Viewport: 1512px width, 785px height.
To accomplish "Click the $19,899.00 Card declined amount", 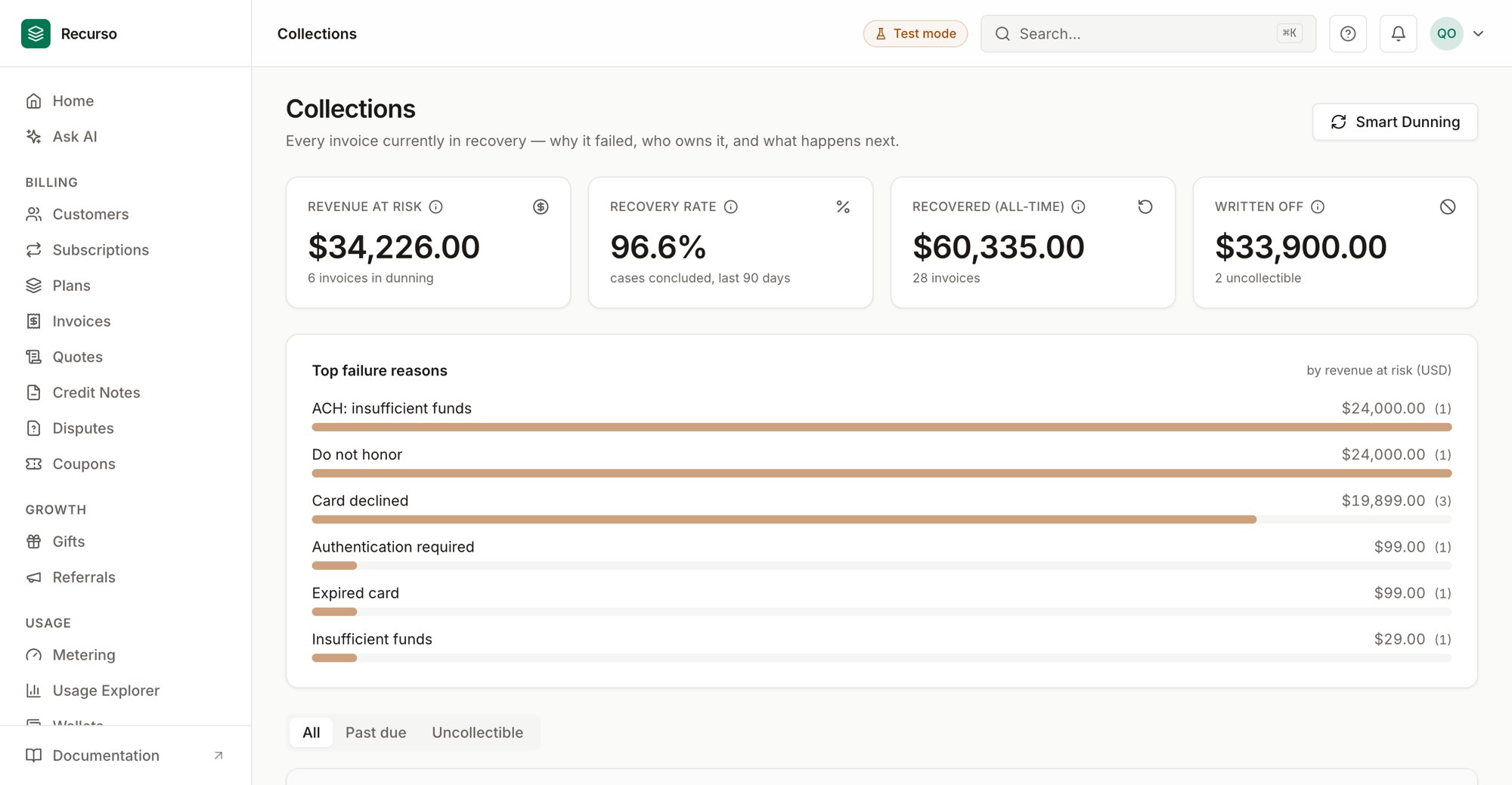I will coord(1383,500).
